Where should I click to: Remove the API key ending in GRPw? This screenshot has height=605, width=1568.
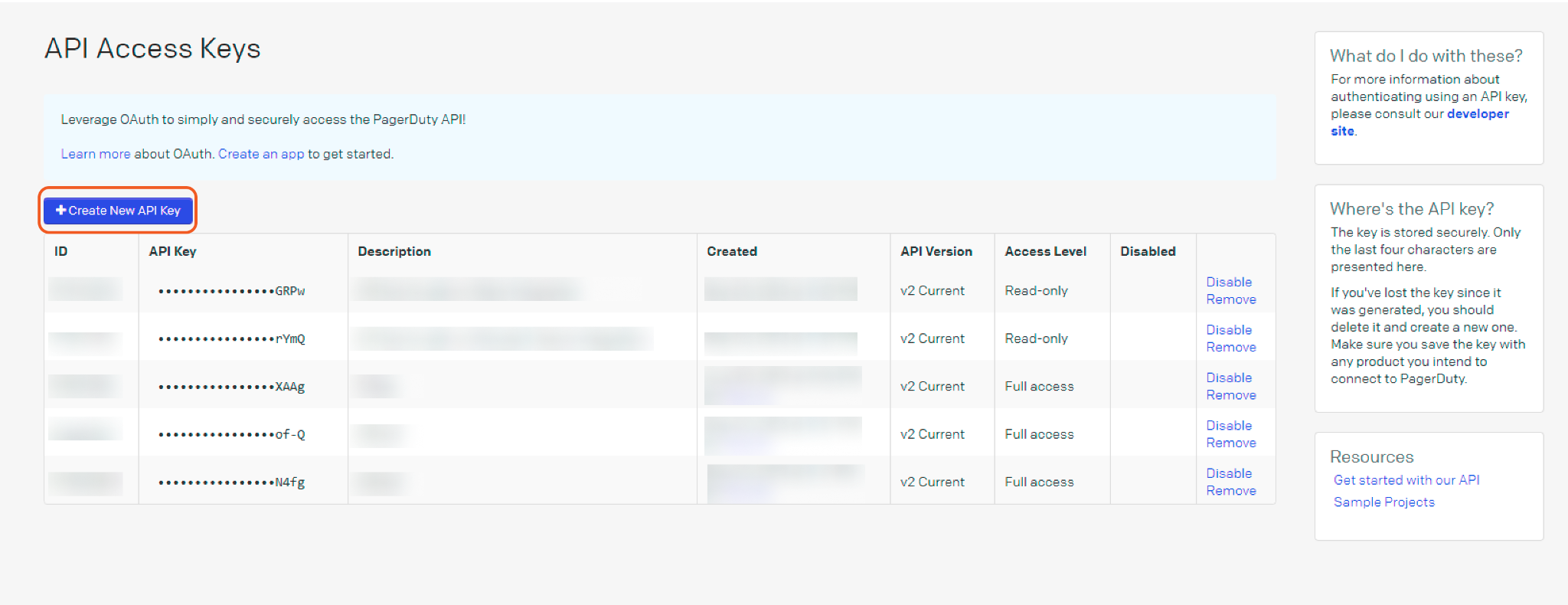[x=1230, y=299]
